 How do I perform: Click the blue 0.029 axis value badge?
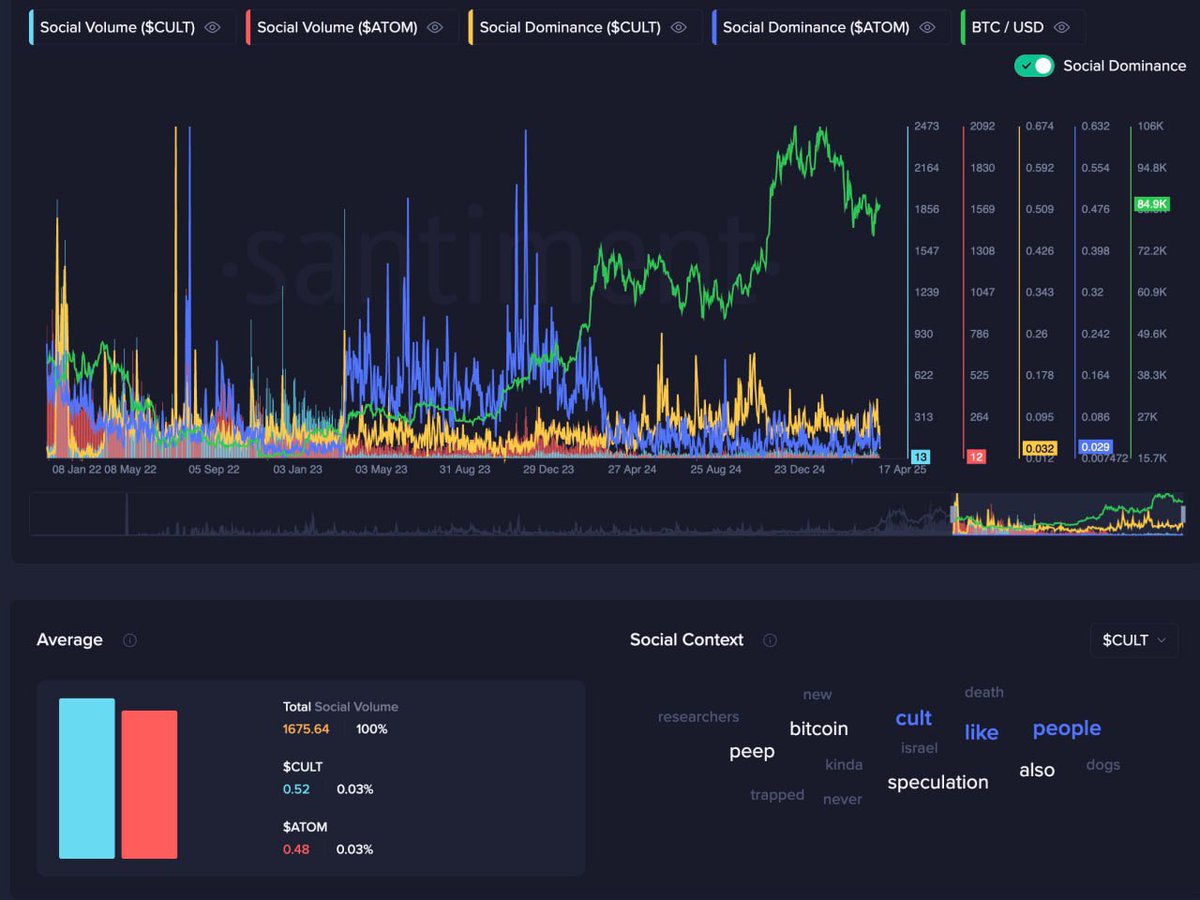point(1095,447)
